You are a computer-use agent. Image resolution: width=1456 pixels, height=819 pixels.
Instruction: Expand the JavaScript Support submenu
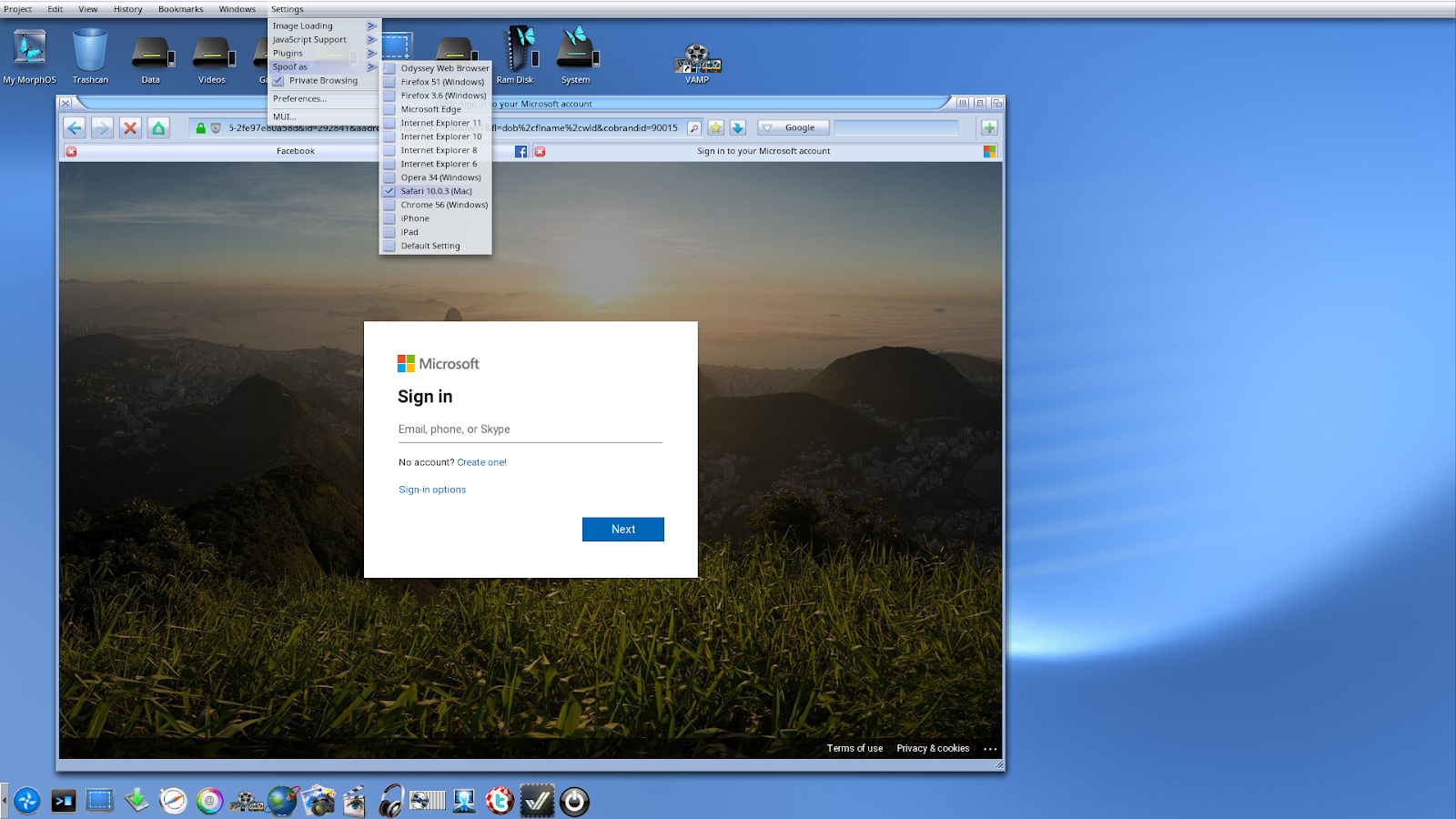pos(324,40)
